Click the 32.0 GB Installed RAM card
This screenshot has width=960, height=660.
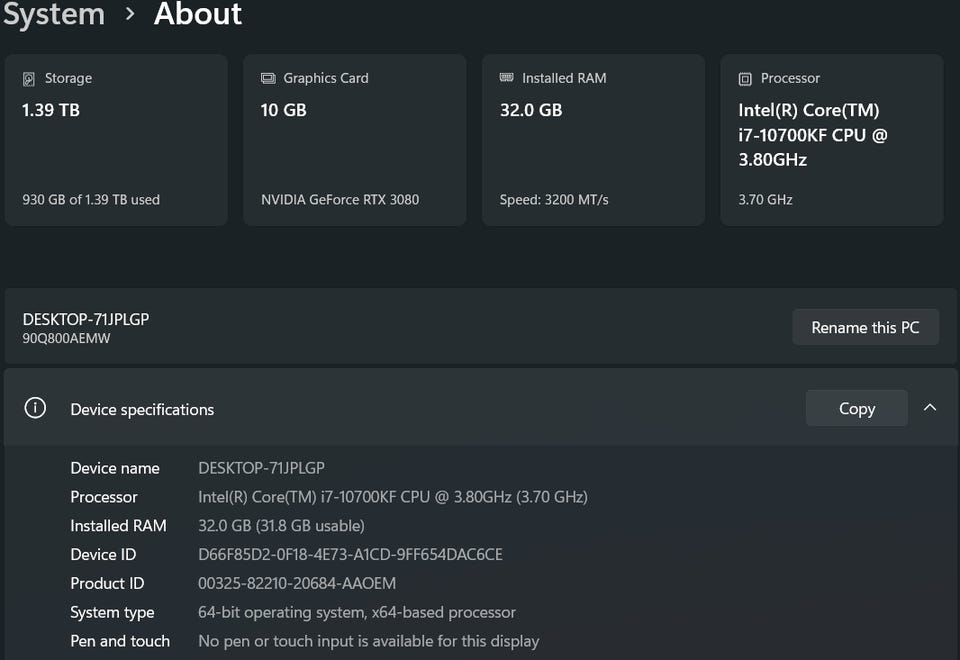[594, 140]
